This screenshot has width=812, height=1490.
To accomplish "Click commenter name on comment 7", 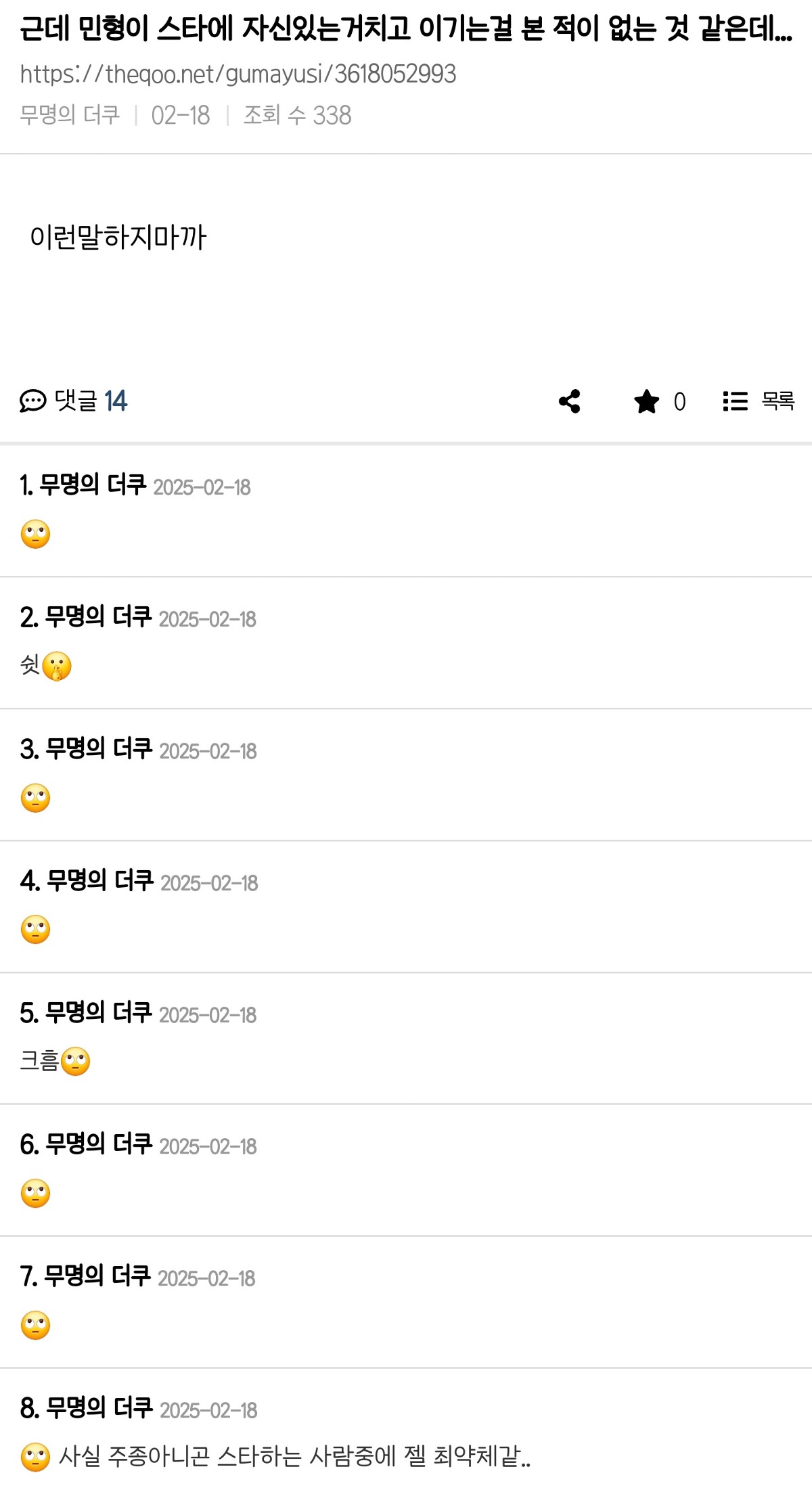I will pyautogui.click(x=97, y=1277).
